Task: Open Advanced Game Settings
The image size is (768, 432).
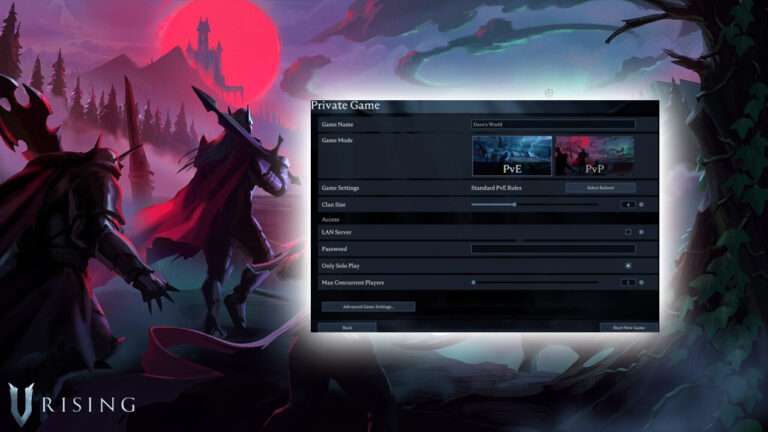Action: (368, 307)
